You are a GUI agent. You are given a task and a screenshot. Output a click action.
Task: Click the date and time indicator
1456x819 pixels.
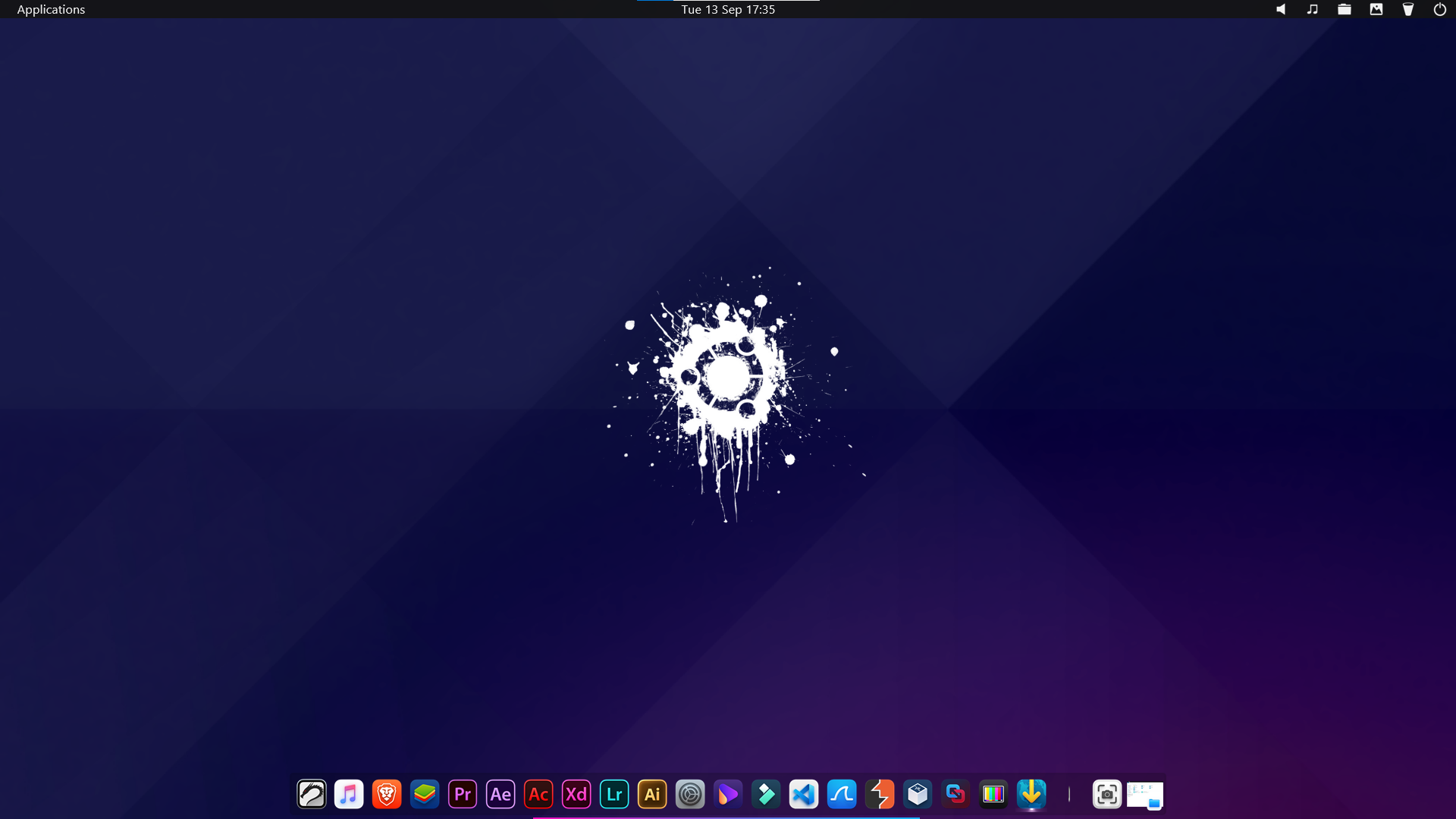(x=727, y=9)
